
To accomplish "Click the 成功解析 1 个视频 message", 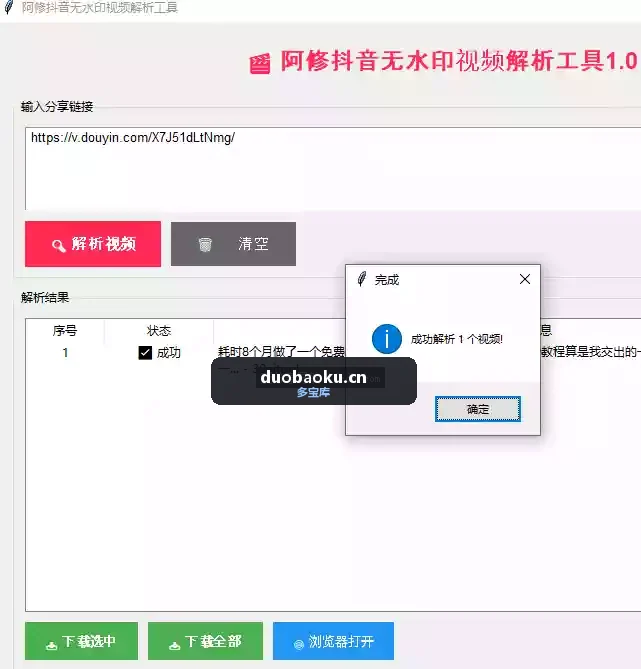I will coord(457,339).
